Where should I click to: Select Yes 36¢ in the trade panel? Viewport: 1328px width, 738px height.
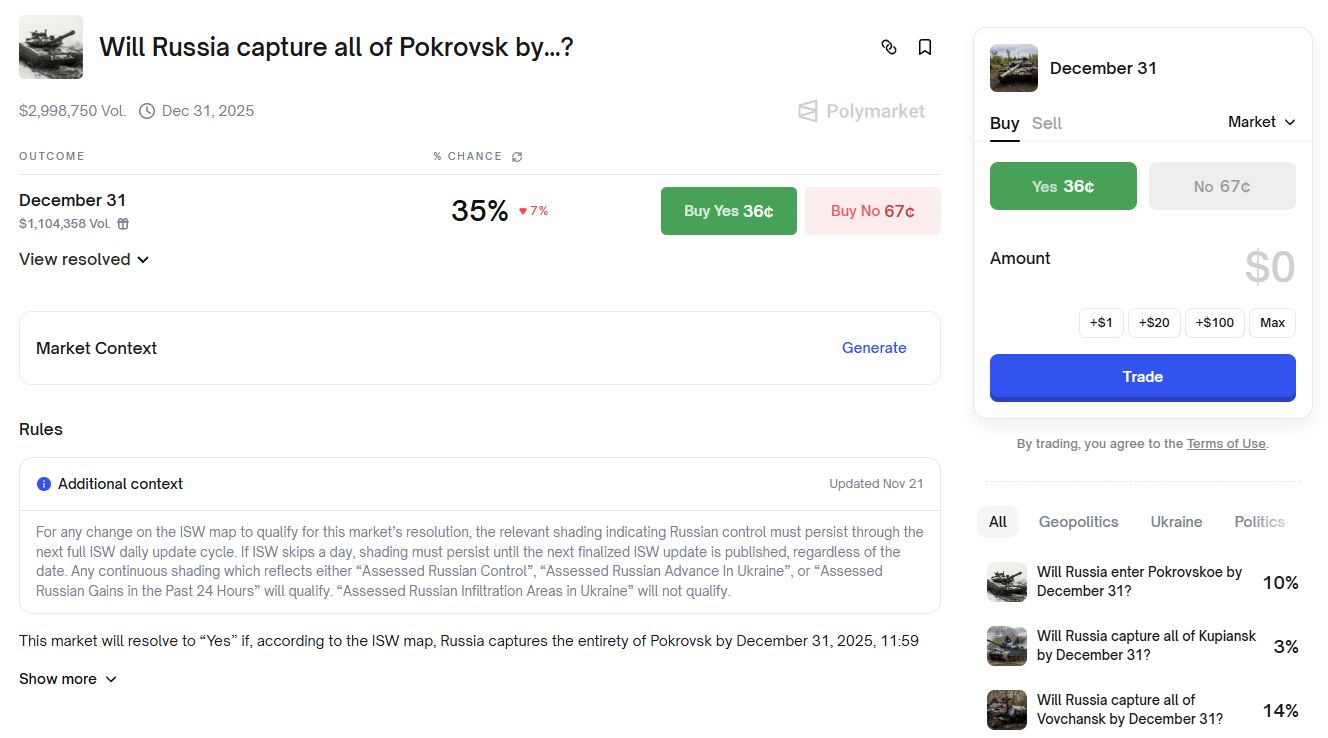[x=1063, y=186]
